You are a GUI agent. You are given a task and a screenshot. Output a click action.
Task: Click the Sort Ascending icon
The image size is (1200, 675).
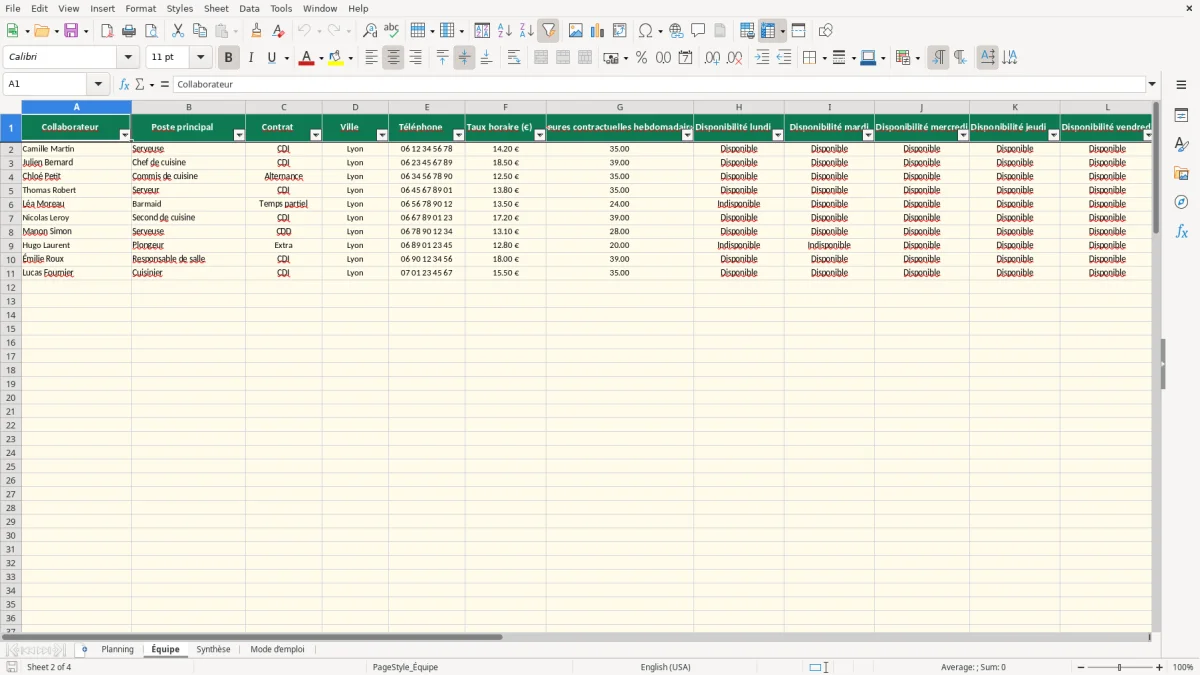pos(505,31)
